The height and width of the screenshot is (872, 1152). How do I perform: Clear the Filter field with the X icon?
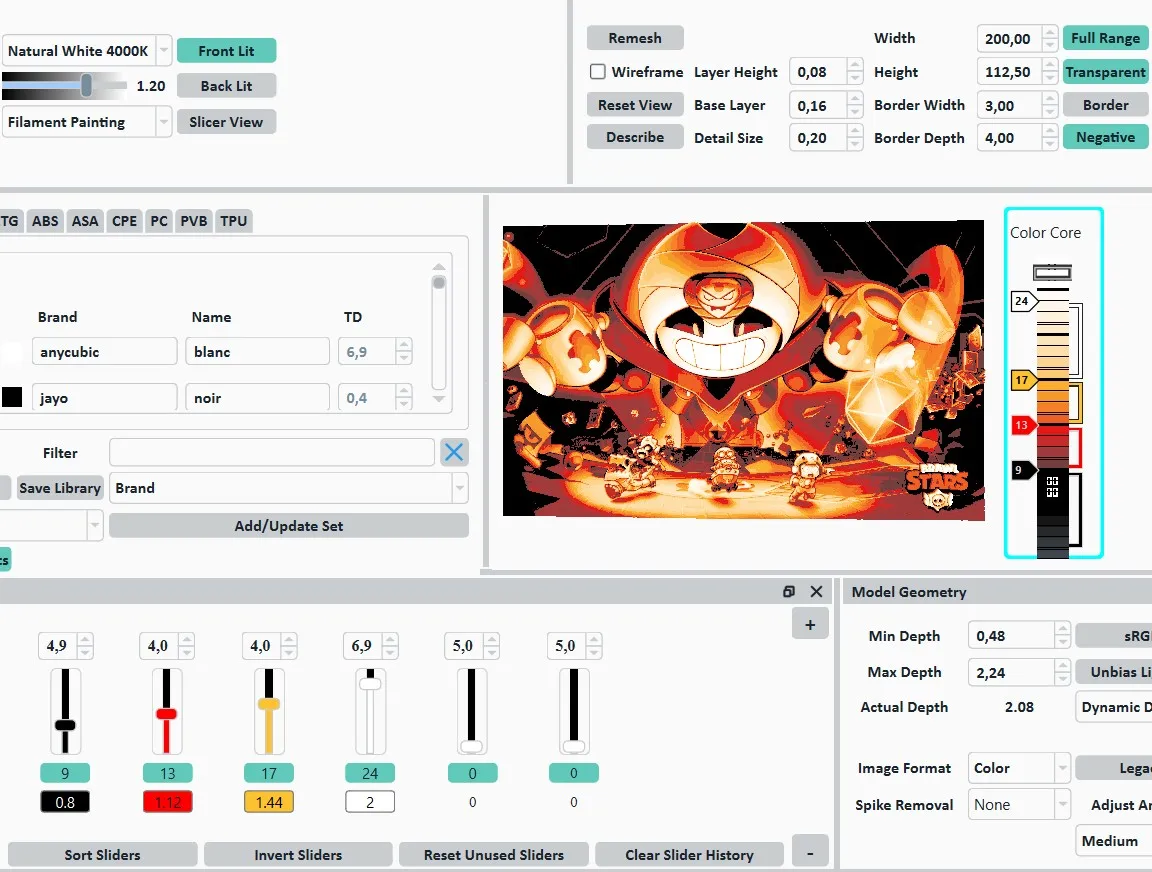pos(454,452)
